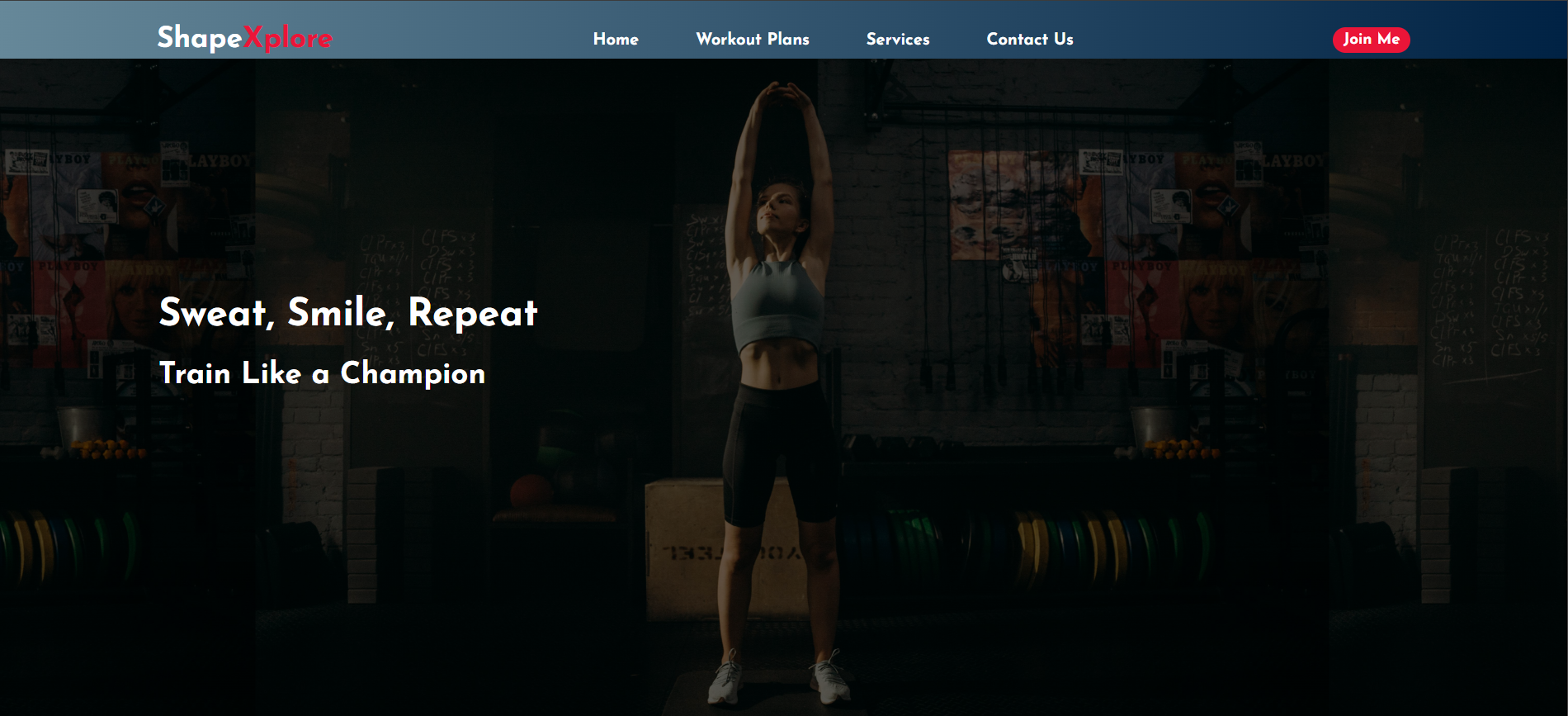This screenshot has height=716, width=1568.
Task: Click the stretching woman's face
Action: (x=776, y=206)
